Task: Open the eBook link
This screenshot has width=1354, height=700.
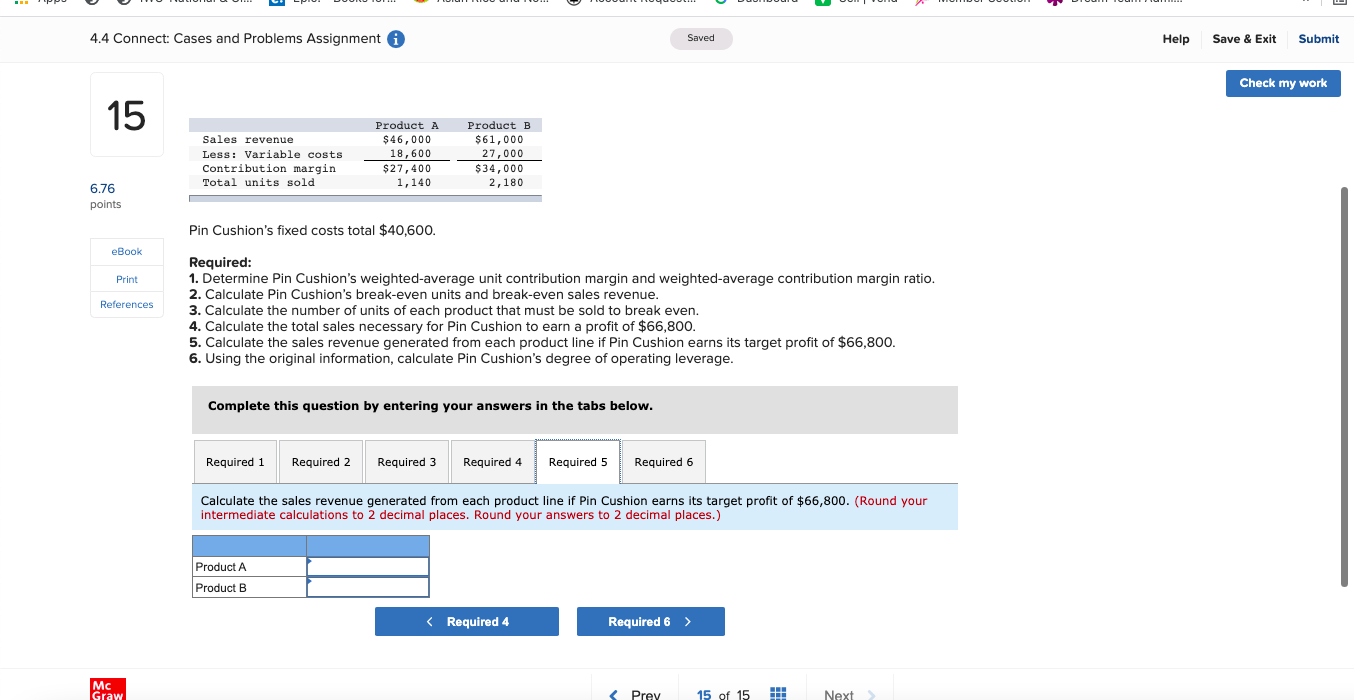Action: point(126,251)
